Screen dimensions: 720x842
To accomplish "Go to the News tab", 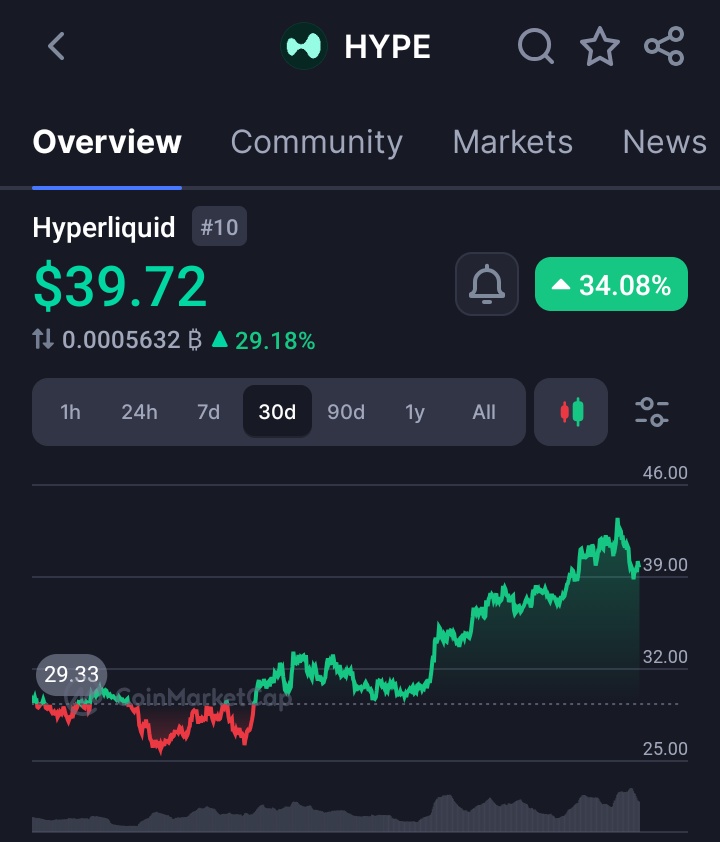I will (665, 142).
